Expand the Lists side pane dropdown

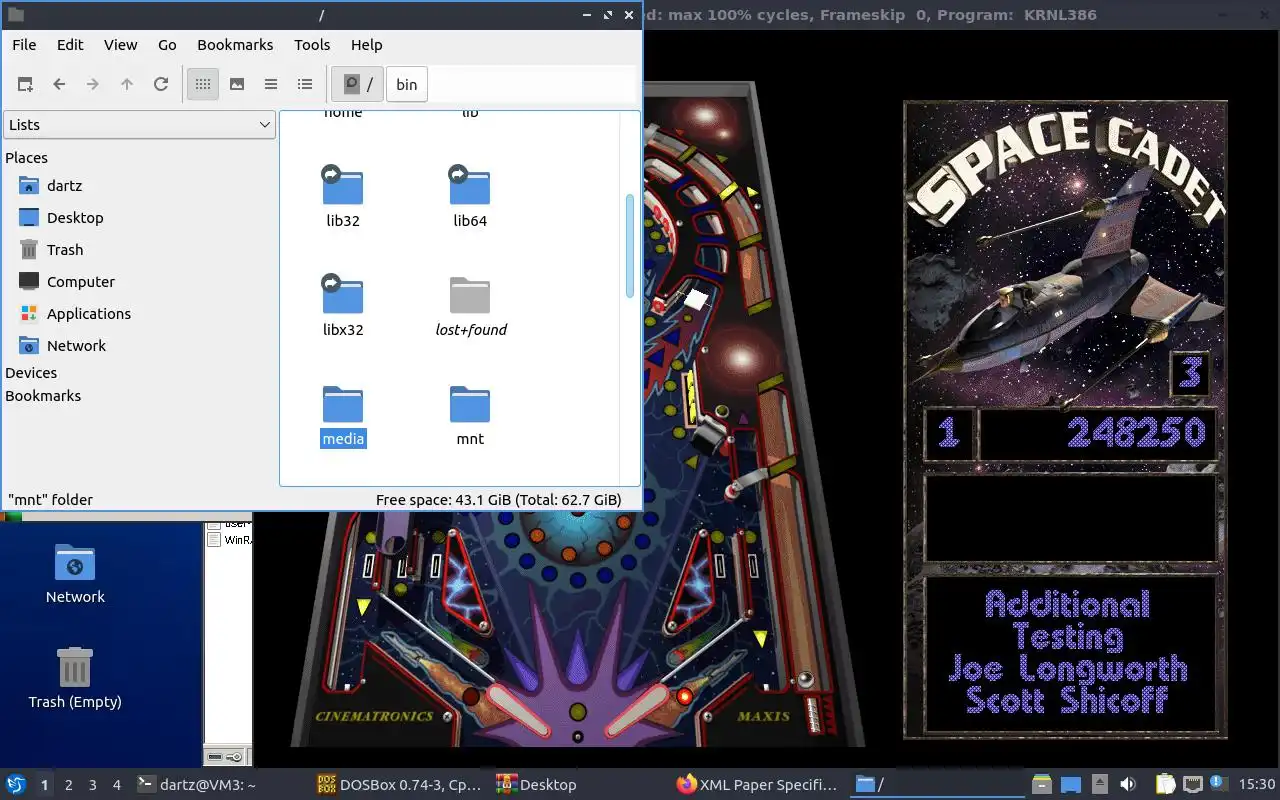pyautogui.click(x=139, y=125)
